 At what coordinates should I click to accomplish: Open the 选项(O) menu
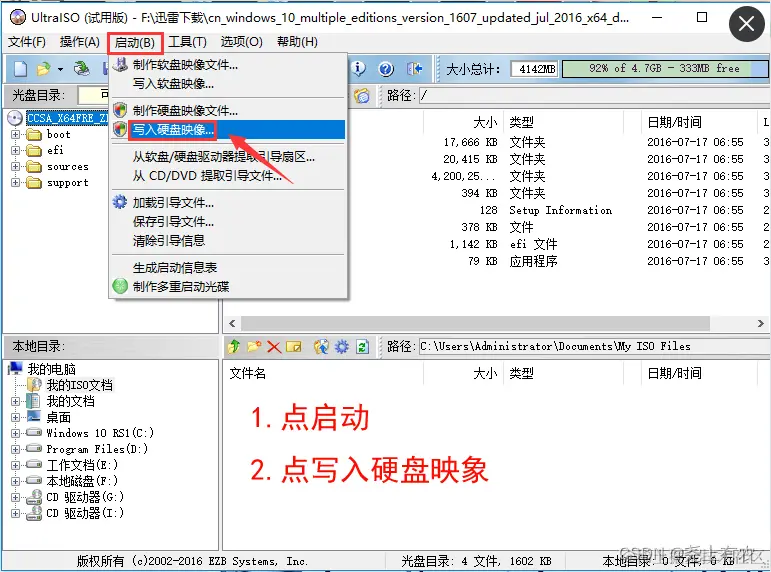(x=241, y=42)
